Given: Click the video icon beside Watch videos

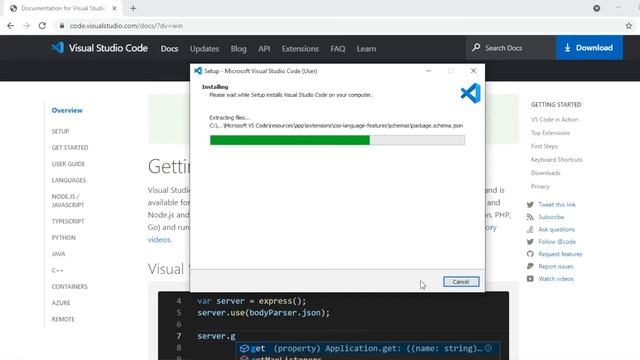Looking at the screenshot, I should (530, 279).
